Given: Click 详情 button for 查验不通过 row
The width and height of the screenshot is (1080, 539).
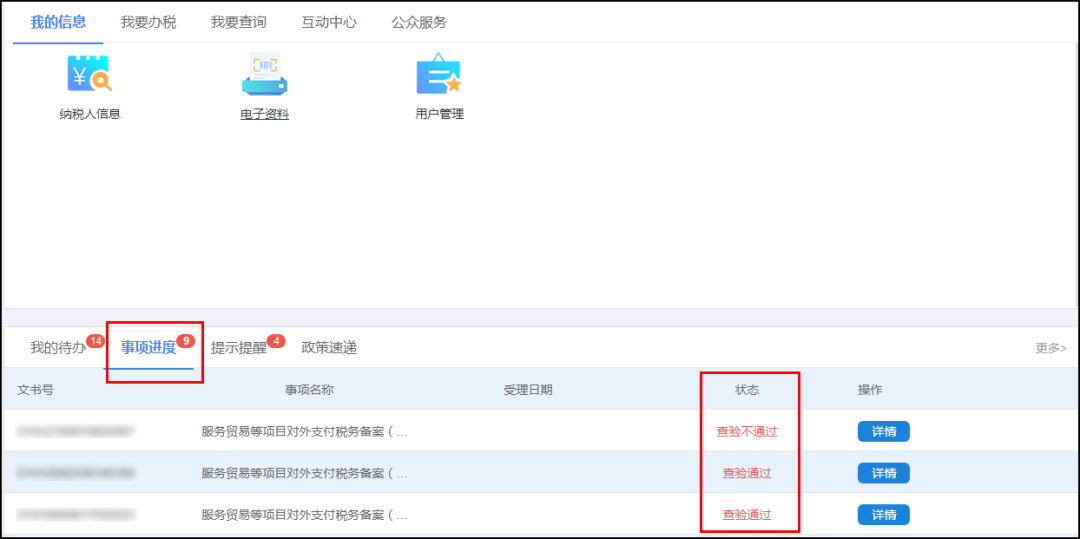Looking at the screenshot, I should 883,432.
